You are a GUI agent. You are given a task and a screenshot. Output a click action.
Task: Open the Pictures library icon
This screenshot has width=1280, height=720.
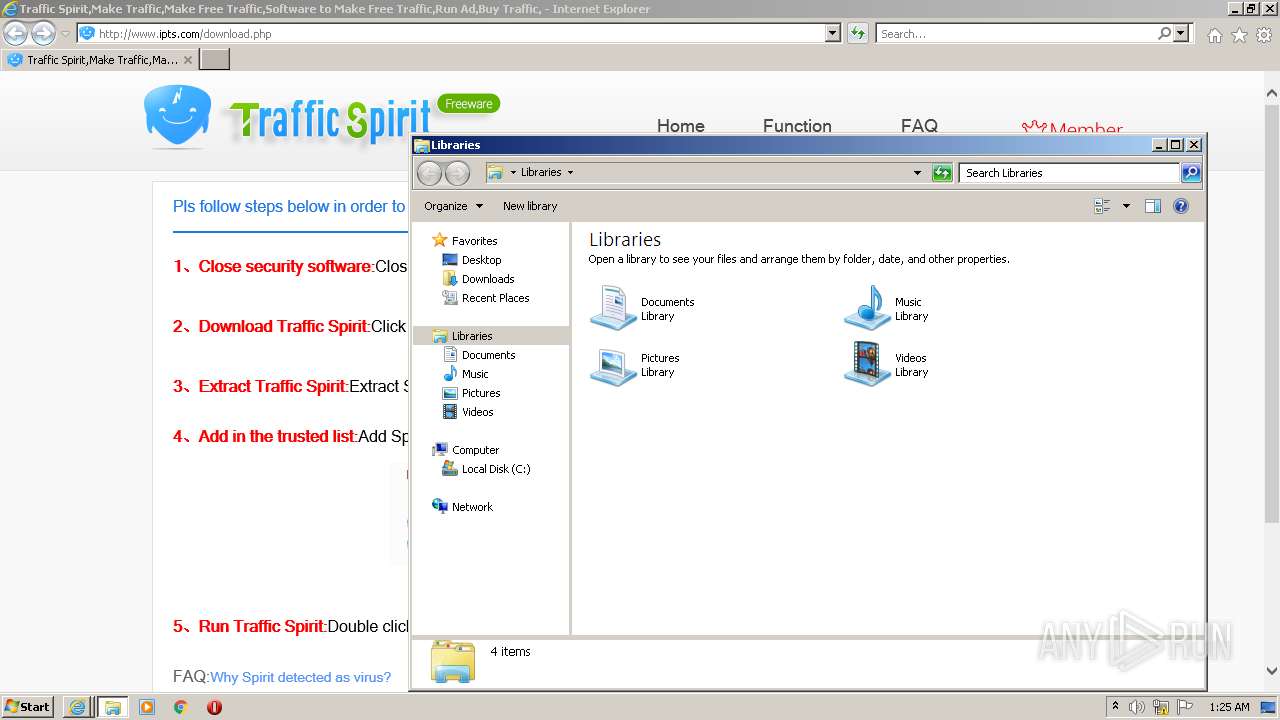(613, 364)
